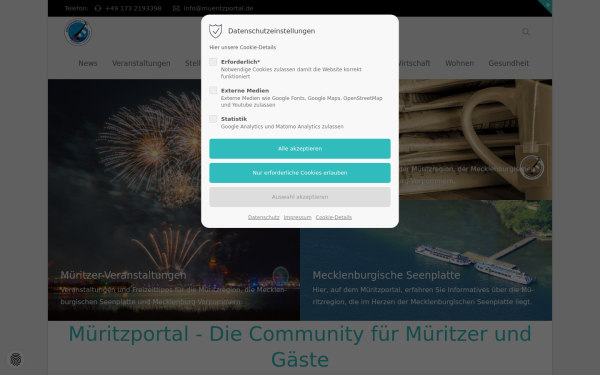The width and height of the screenshot is (600, 375).
Task: Click the phone headset icon
Action: [x=98, y=8]
